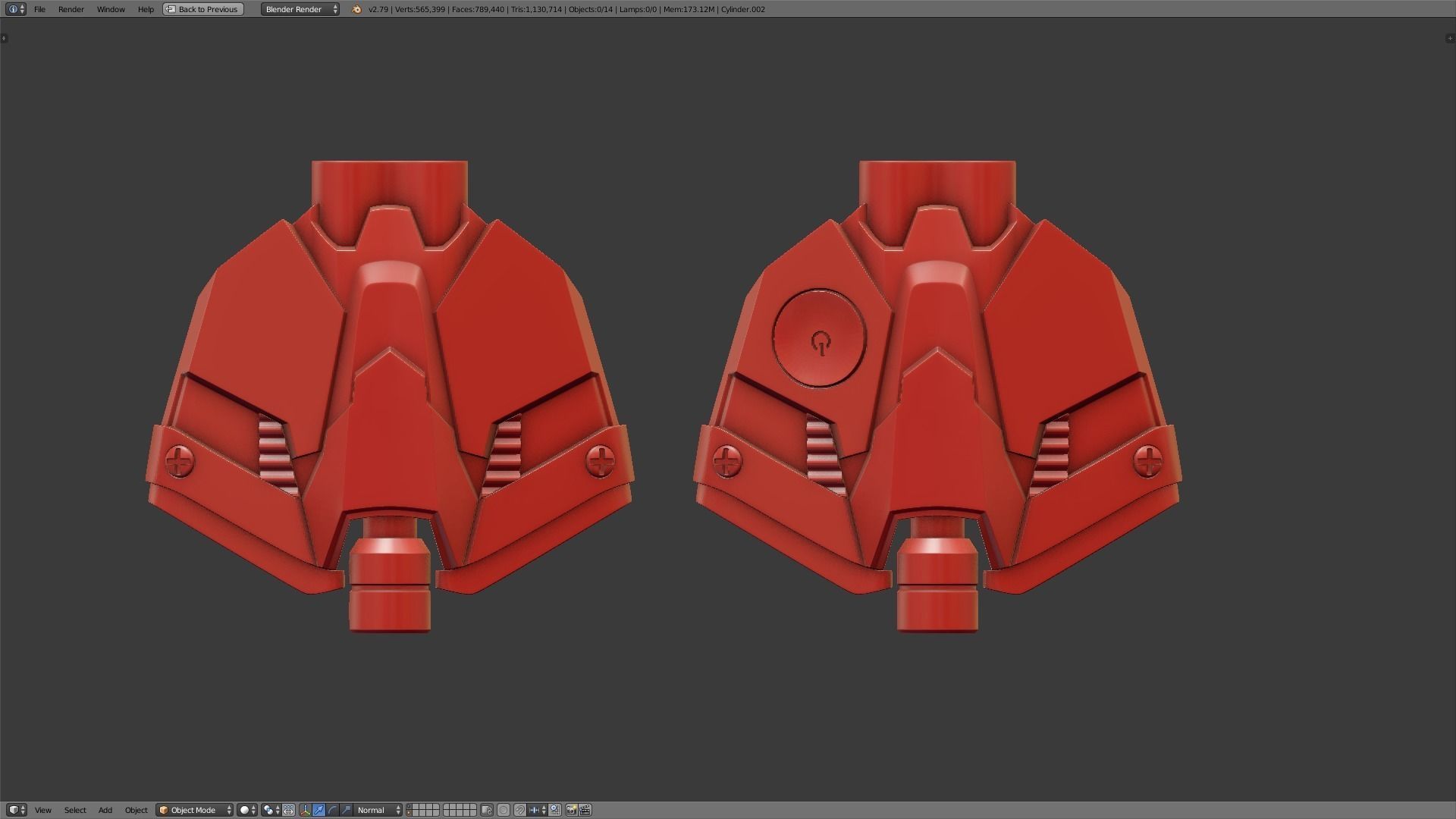The width and height of the screenshot is (1456, 819).
Task: Click the OpenGL render animation clapper icon
Action: pyautogui.click(x=585, y=810)
